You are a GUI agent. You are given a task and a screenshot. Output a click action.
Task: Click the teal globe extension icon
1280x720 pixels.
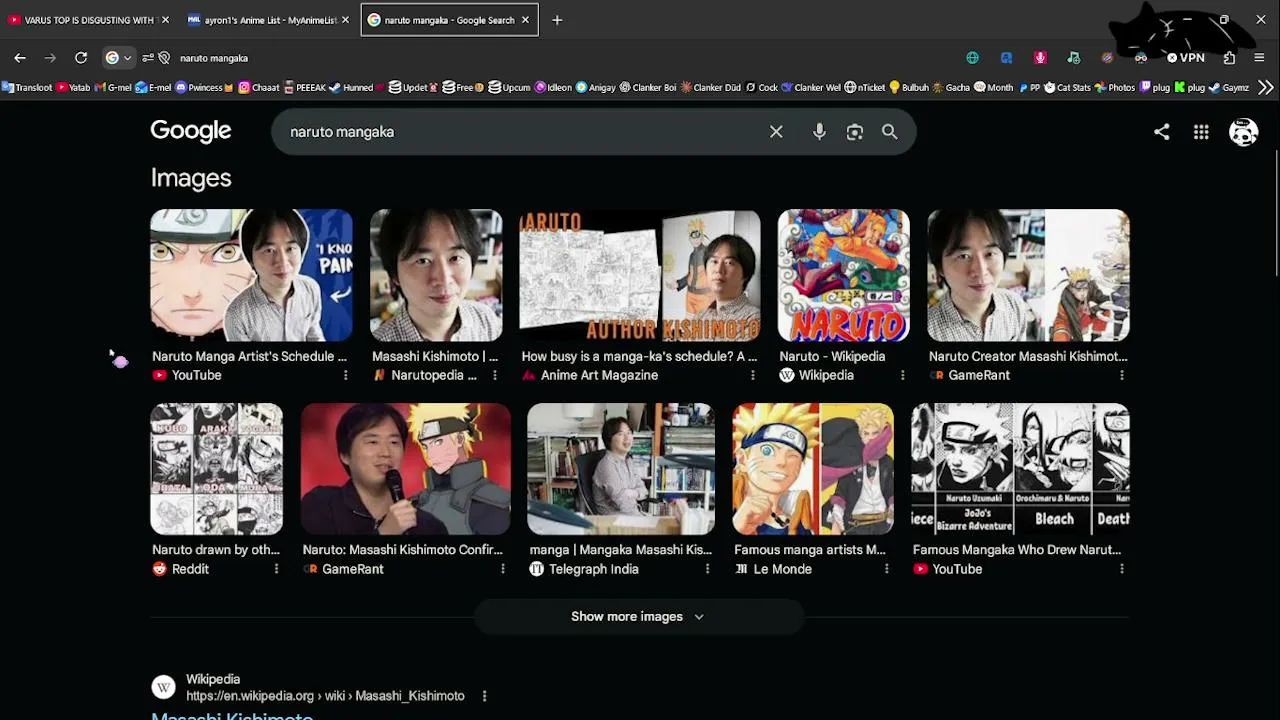click(x=972, y=58)
